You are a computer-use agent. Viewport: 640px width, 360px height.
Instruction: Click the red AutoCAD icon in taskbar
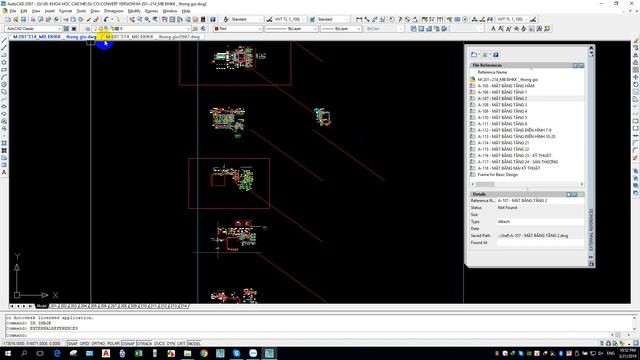tap(106, 353)
